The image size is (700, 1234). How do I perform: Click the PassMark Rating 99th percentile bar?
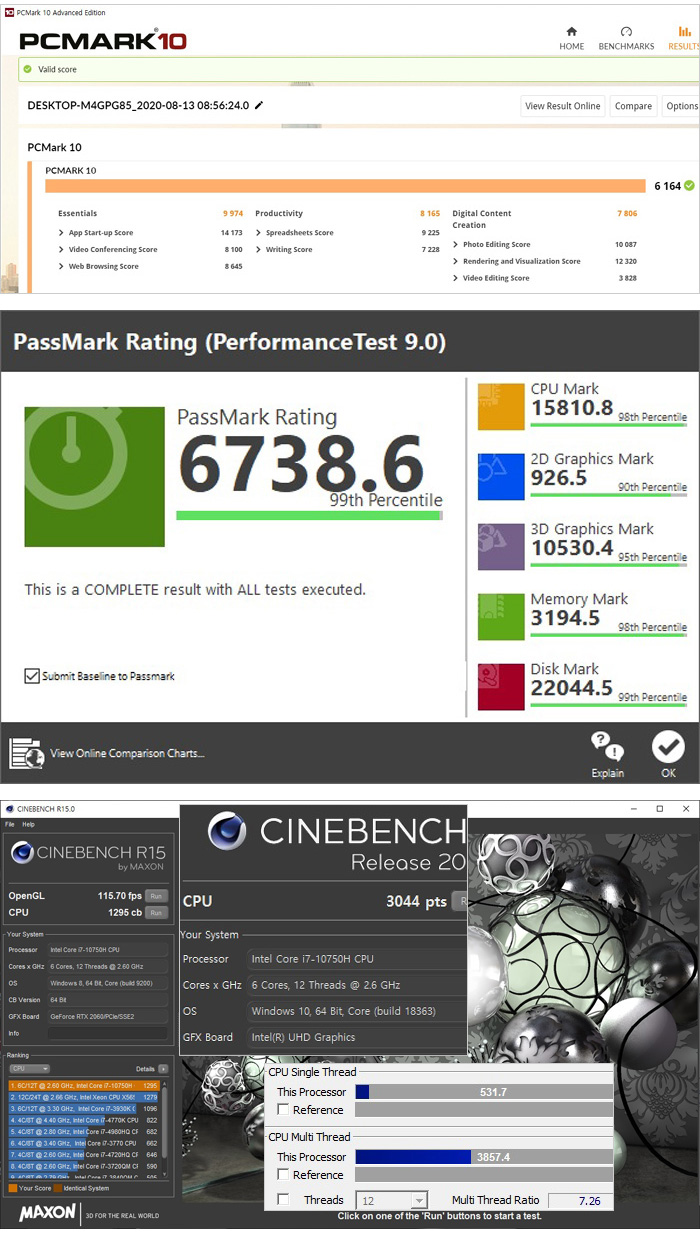point(309,516)
